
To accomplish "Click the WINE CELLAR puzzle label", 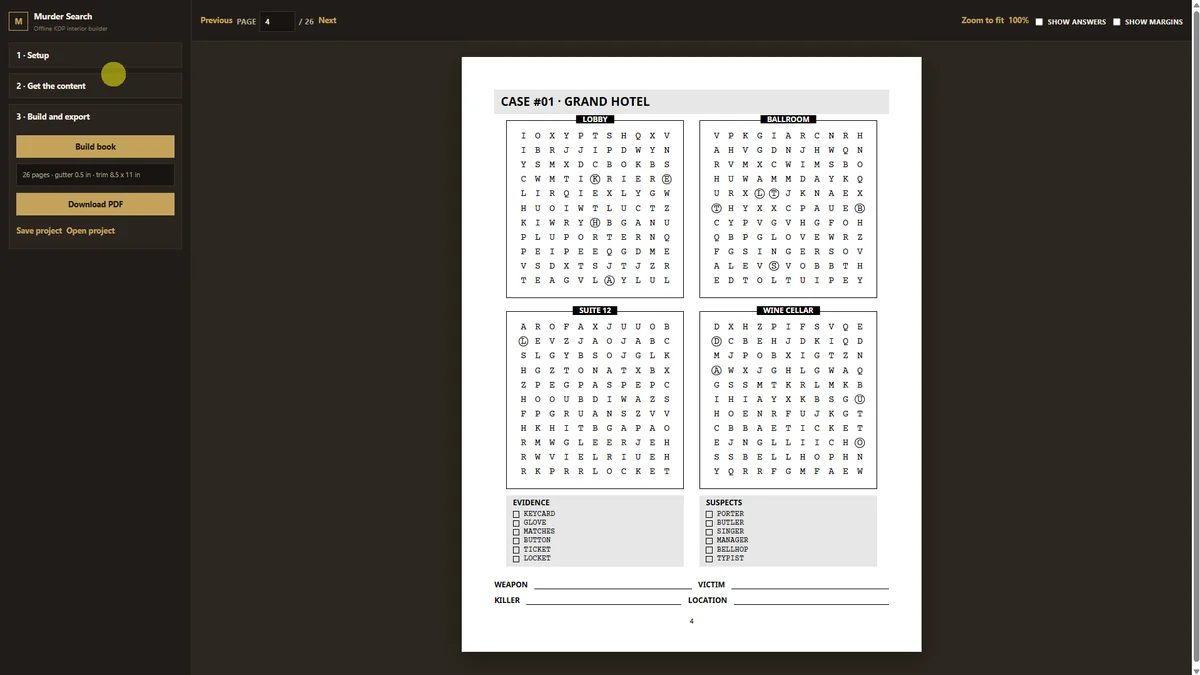I will (x=788, y=310).
